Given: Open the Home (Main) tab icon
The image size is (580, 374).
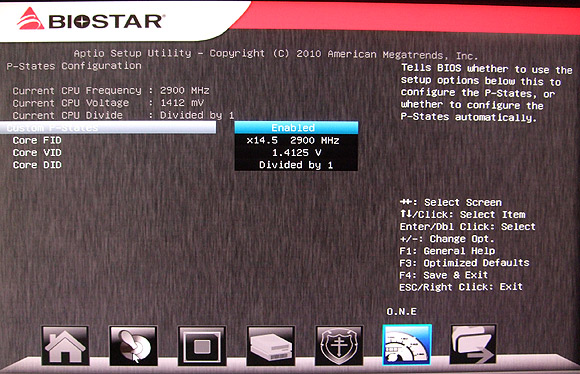Looking at the screenshot, I should click(x=65, y=346).
